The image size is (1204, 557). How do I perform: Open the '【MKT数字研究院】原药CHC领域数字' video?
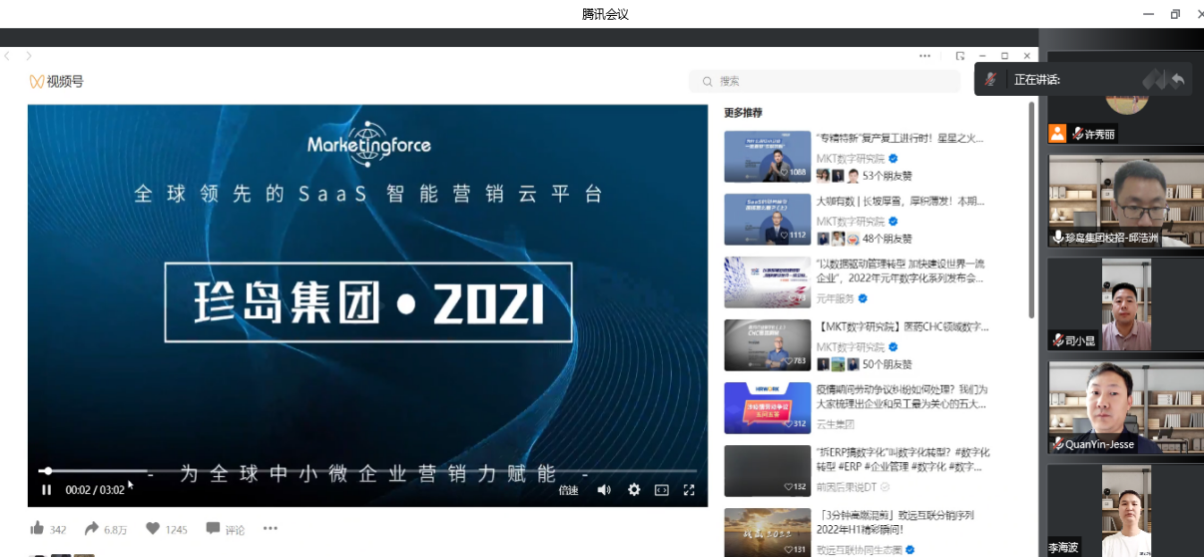click(902, 326)
